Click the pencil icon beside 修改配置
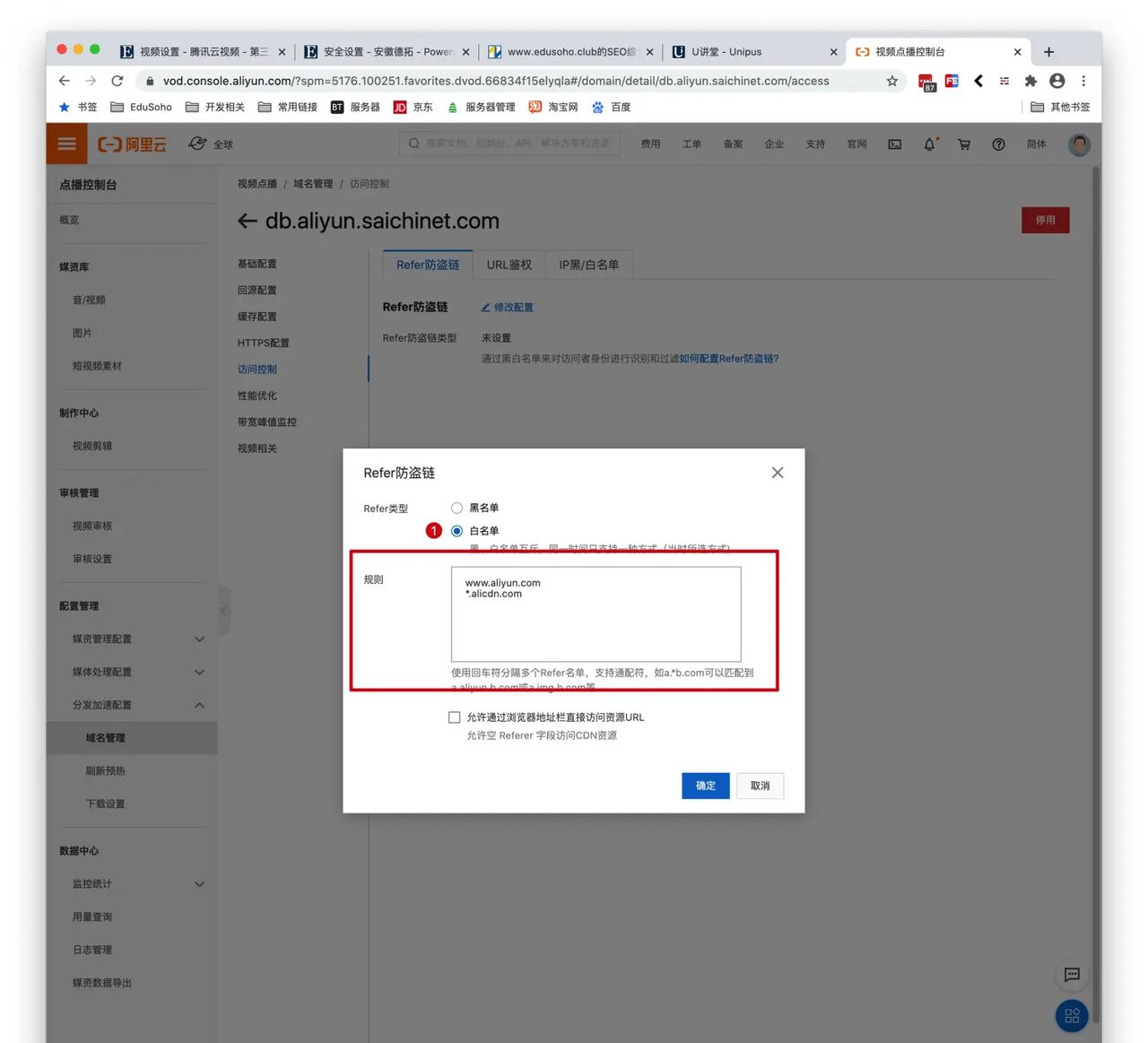Viewport: 1148px width, 1043px height. (x=486, y=308)
